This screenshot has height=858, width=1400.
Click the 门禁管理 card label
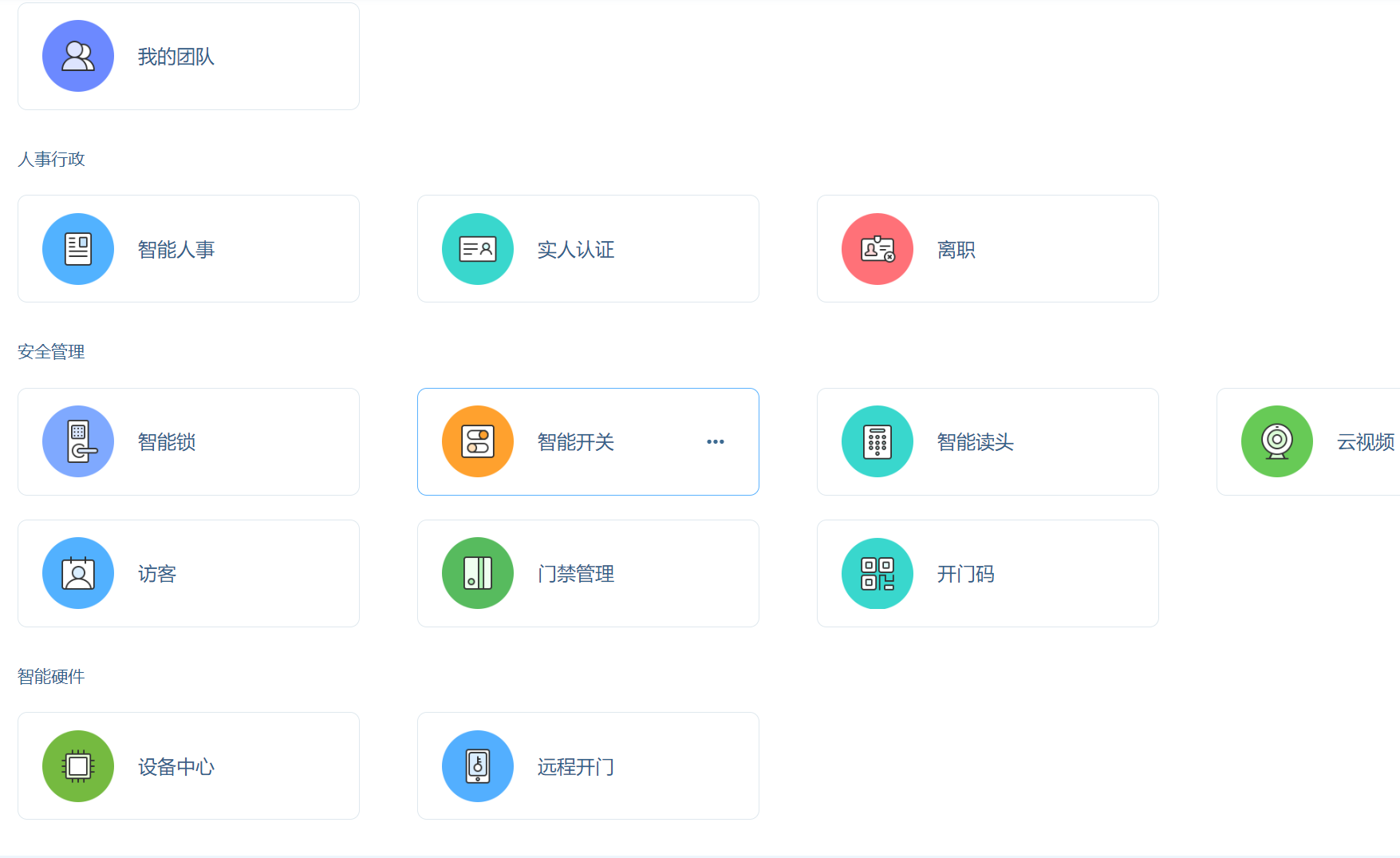point(576,573)
